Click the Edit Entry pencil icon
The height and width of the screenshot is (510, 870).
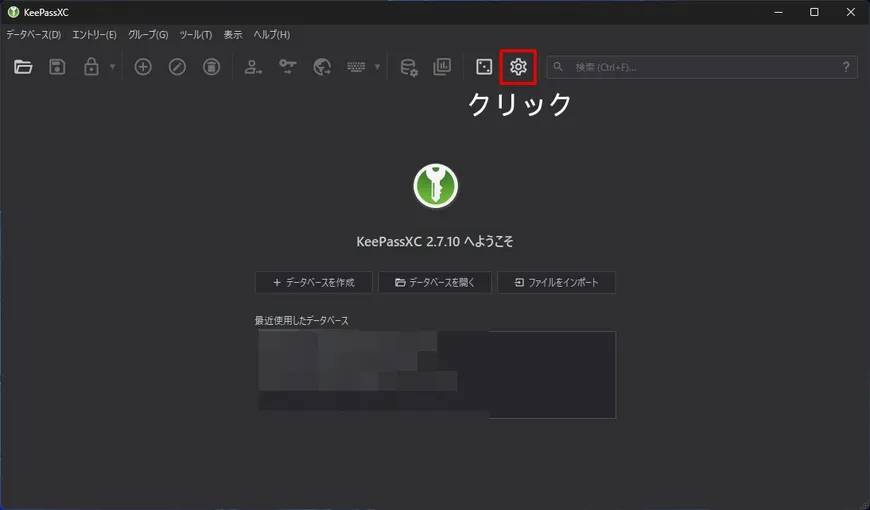point(178,67)
